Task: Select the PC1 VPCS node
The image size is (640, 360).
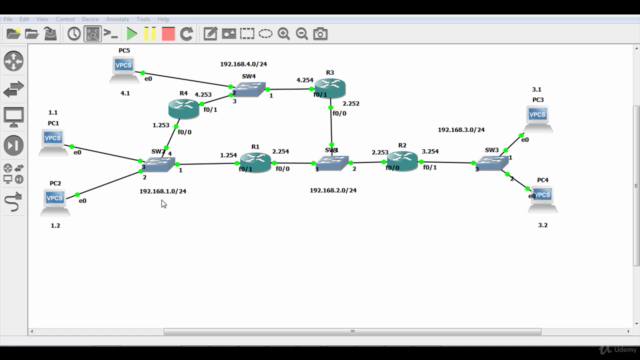Action: [53, 142]
